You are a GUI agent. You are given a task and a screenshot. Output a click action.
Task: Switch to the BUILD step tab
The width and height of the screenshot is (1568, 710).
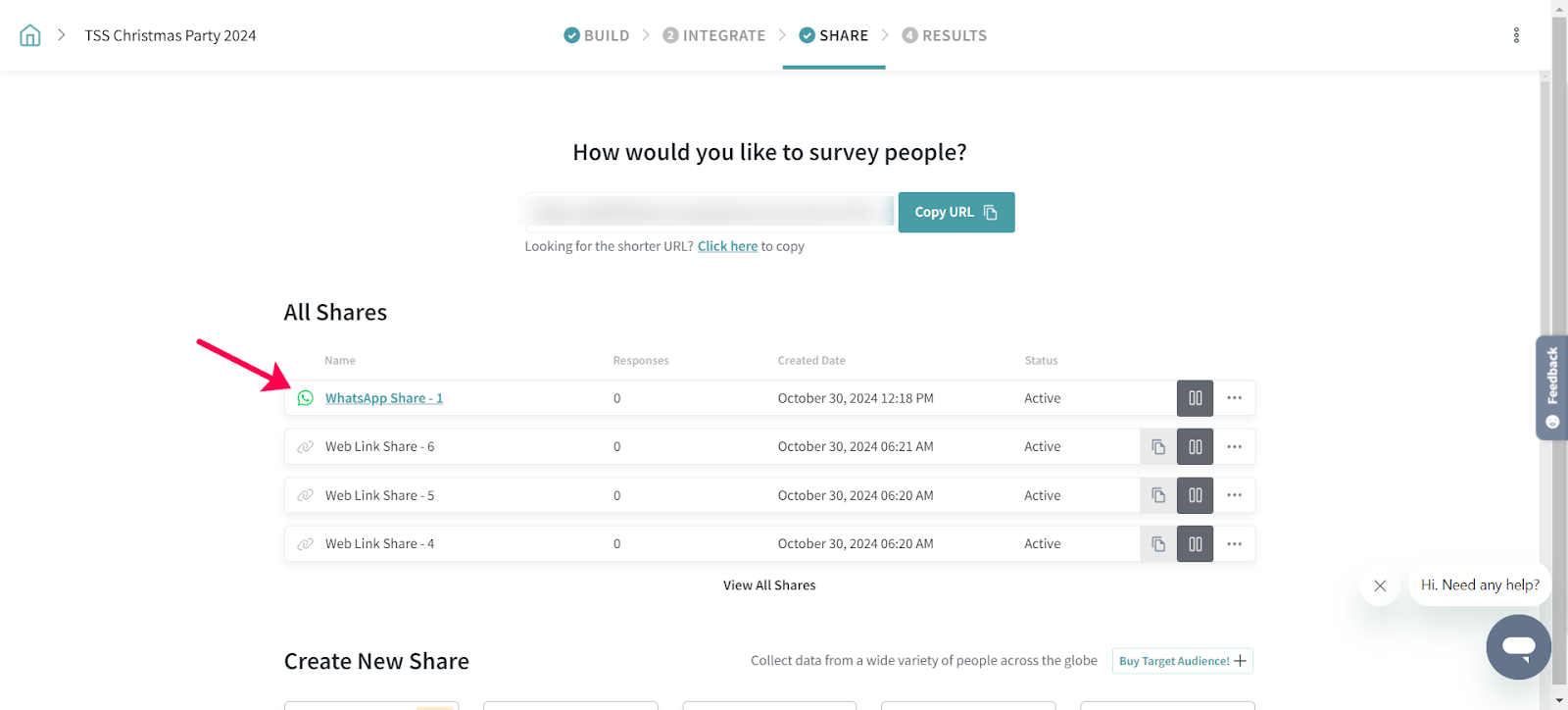(597, 35)
